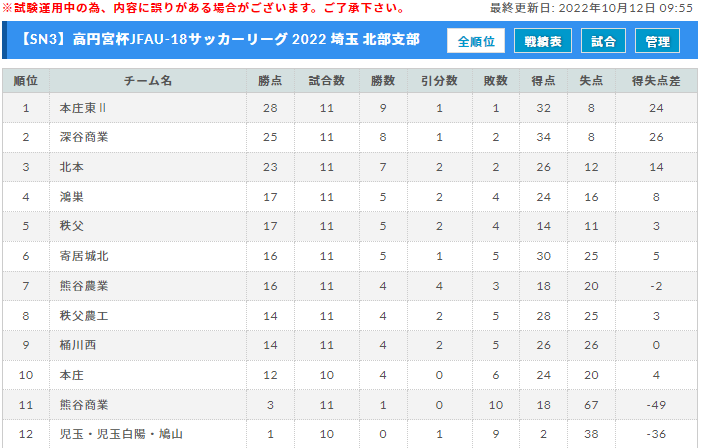Click the 鴻巣 team row
Image resolution: width=701 pixels, height=448 pixels.
pyautogui.click(x=350, y=197)
